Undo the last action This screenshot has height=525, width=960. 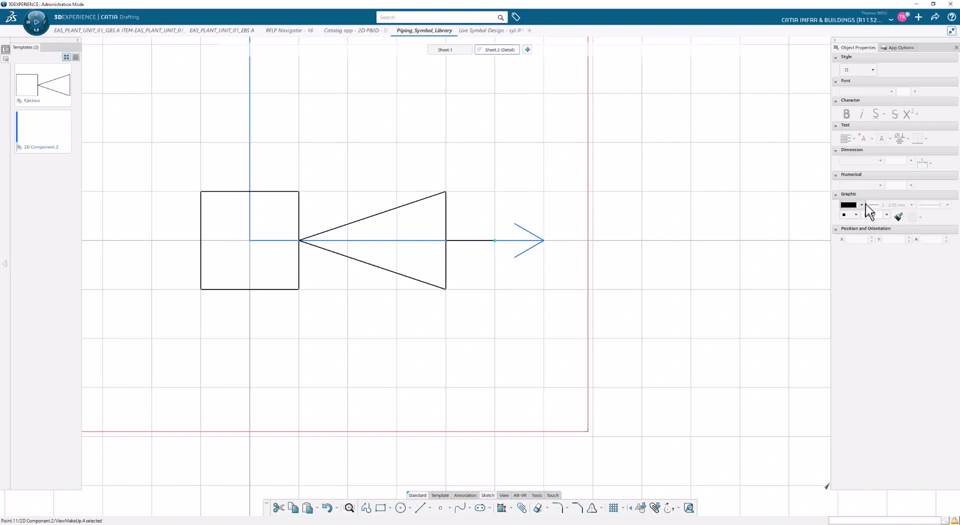(x=326, y=508)
